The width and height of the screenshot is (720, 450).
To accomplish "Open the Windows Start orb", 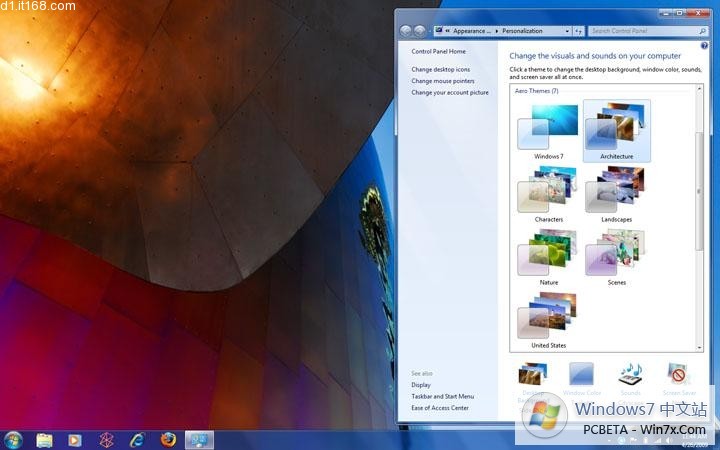I will [13, 440].
